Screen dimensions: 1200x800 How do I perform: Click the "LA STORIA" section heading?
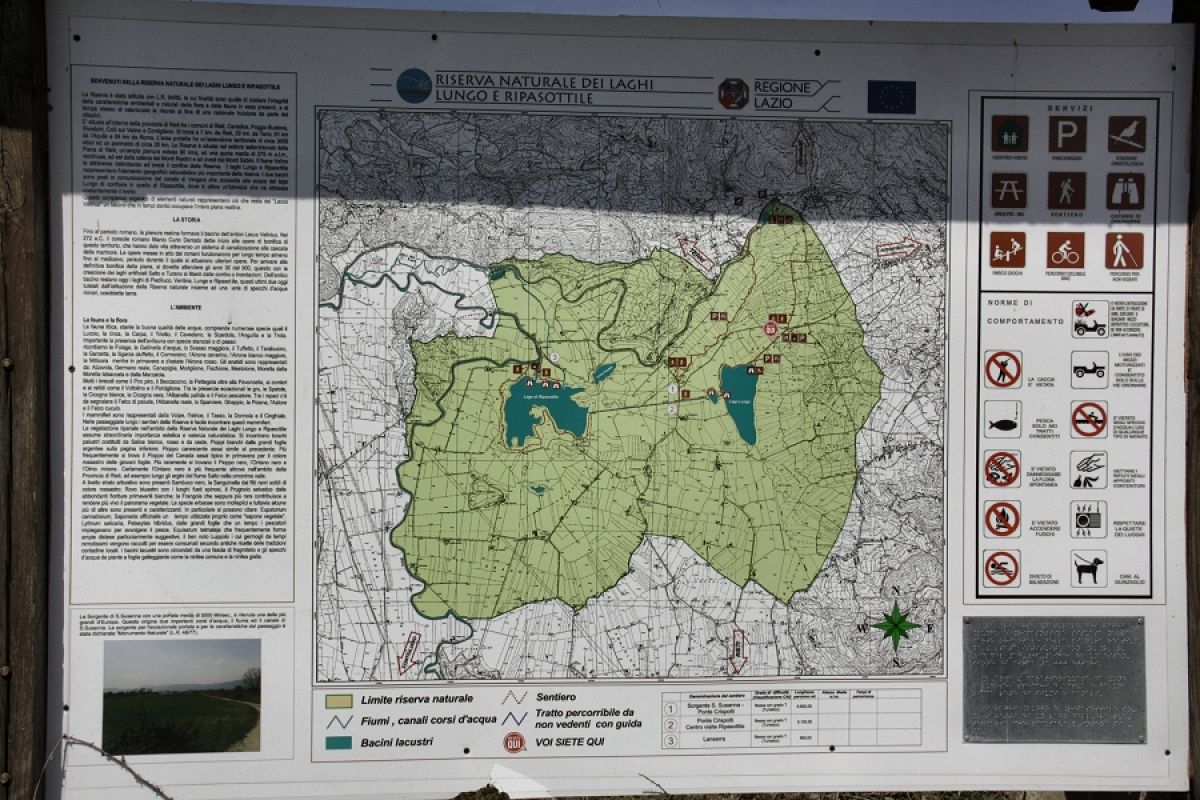184,219
